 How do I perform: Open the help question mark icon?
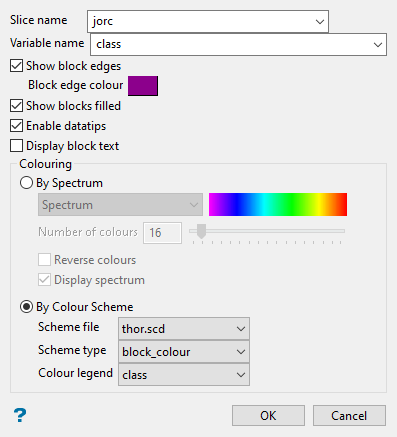[x=20, y=415]
